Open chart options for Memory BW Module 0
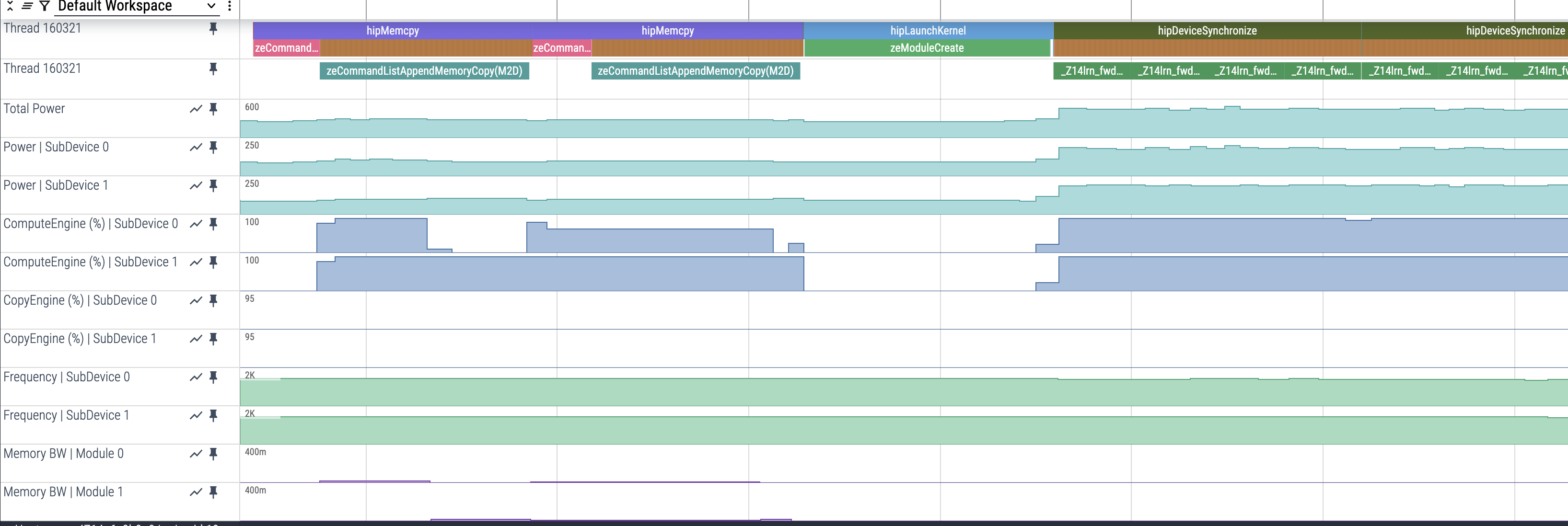The image size is (1568, 526). (196, 454)
